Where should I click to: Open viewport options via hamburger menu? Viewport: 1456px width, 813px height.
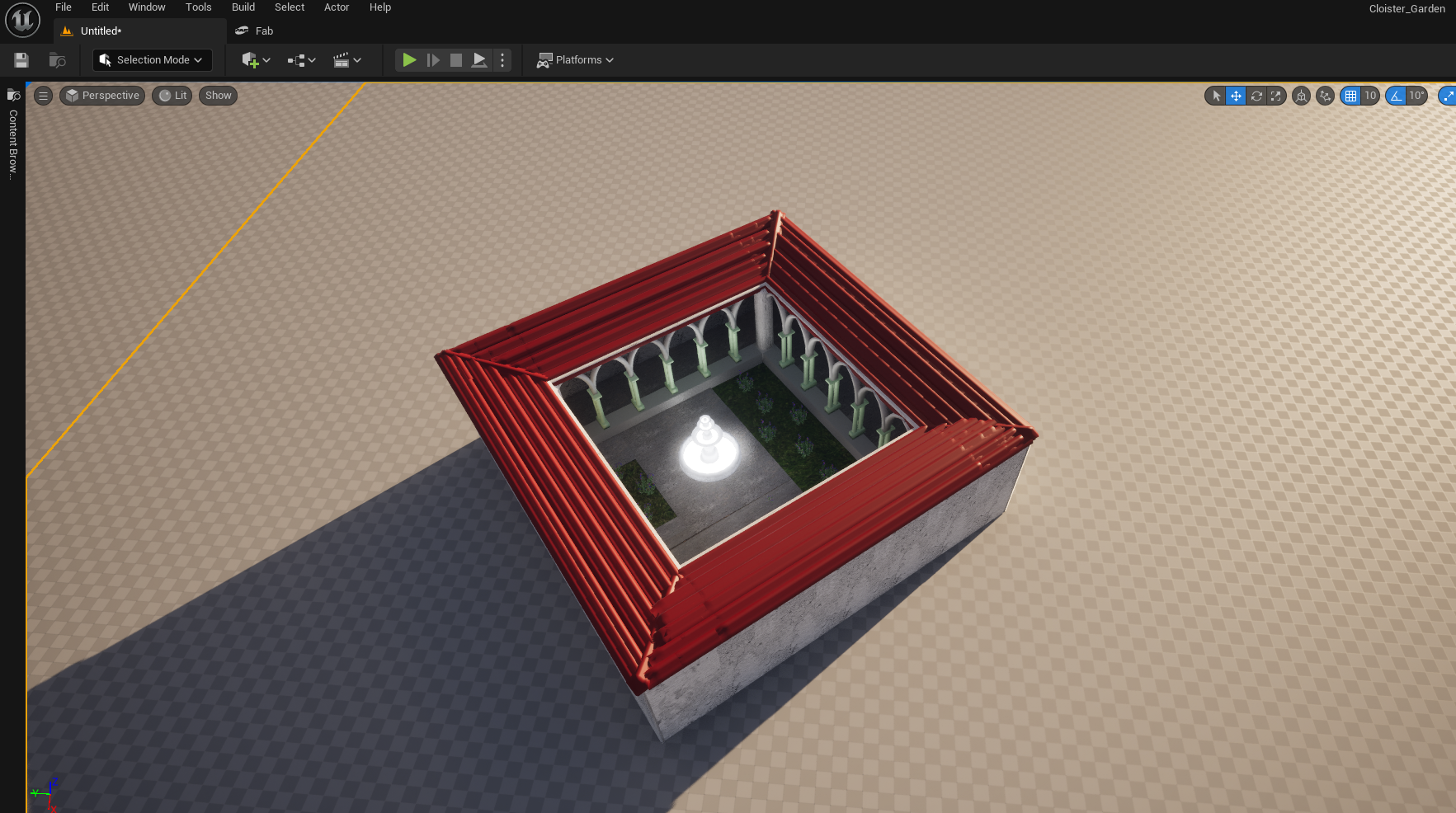(x=43, y=95)
